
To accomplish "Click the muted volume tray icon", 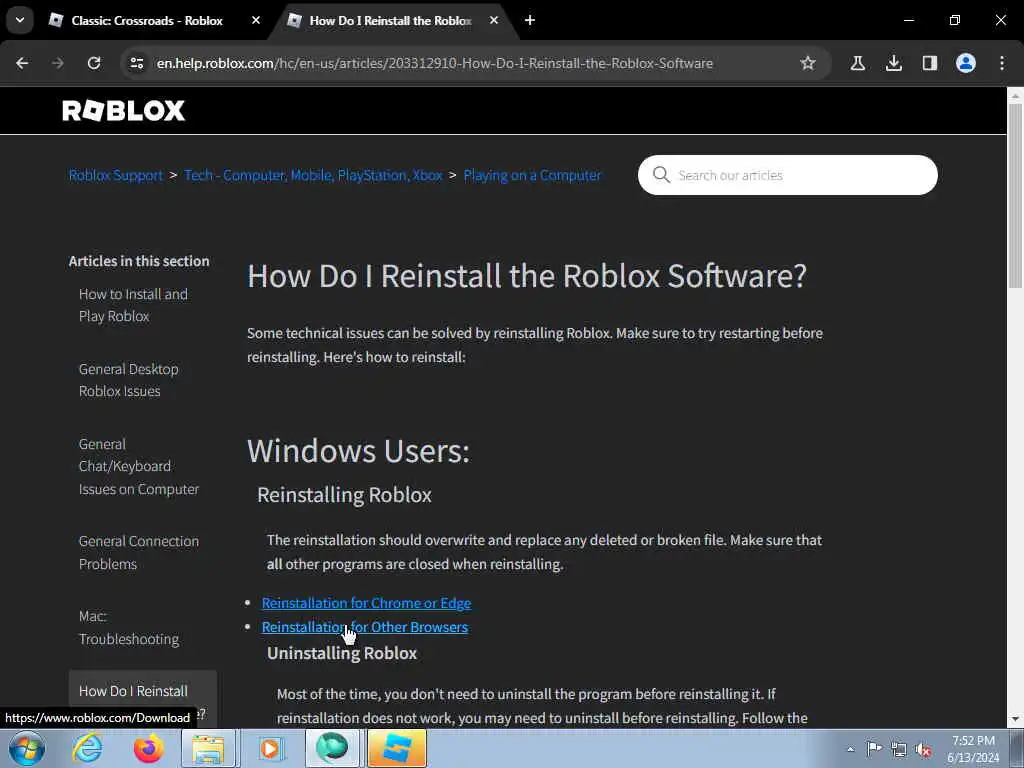I will coord(923,749).
